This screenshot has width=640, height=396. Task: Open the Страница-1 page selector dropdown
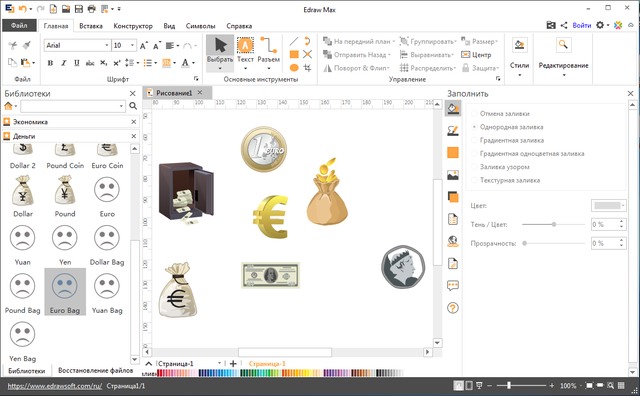tap(219, 363)
